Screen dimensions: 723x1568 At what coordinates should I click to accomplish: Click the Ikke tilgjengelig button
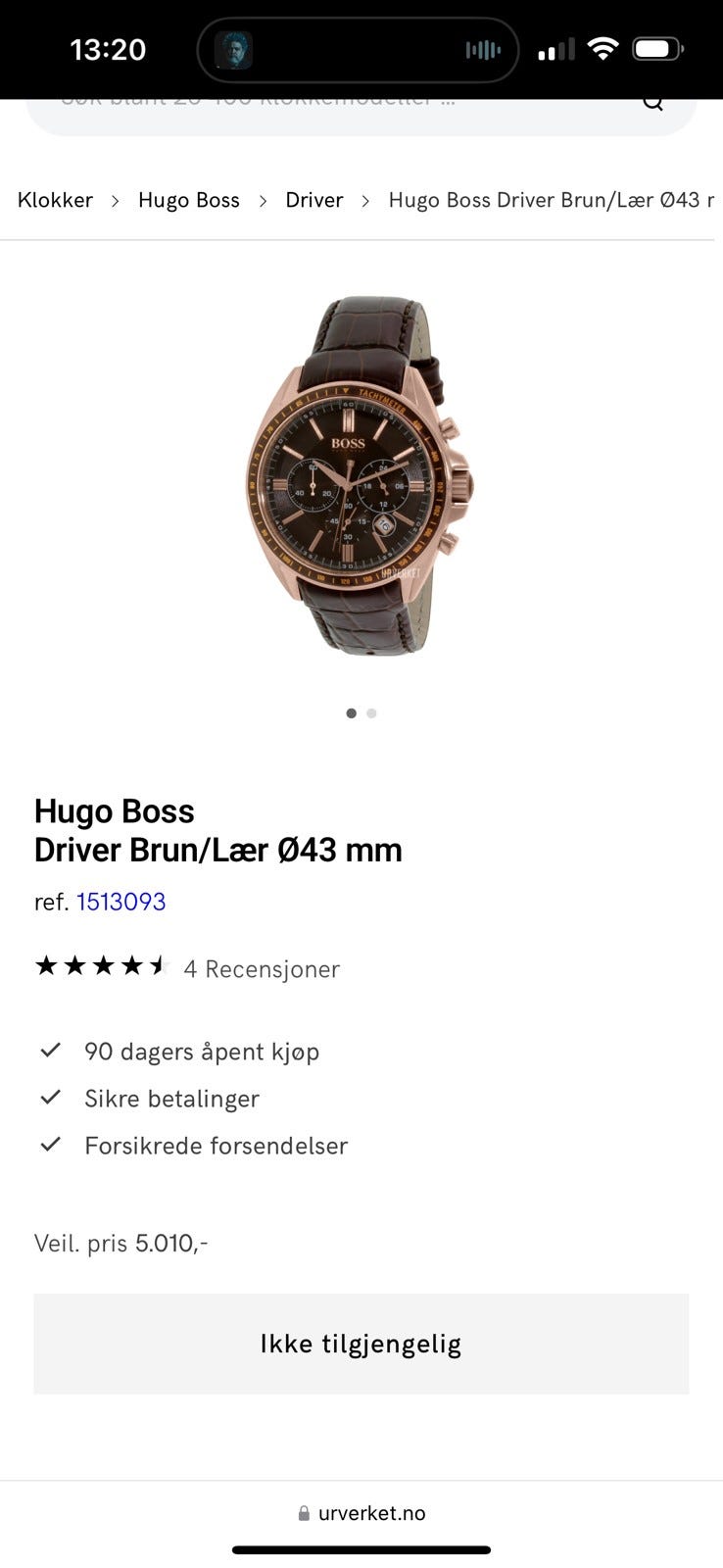coord(361,1344)
